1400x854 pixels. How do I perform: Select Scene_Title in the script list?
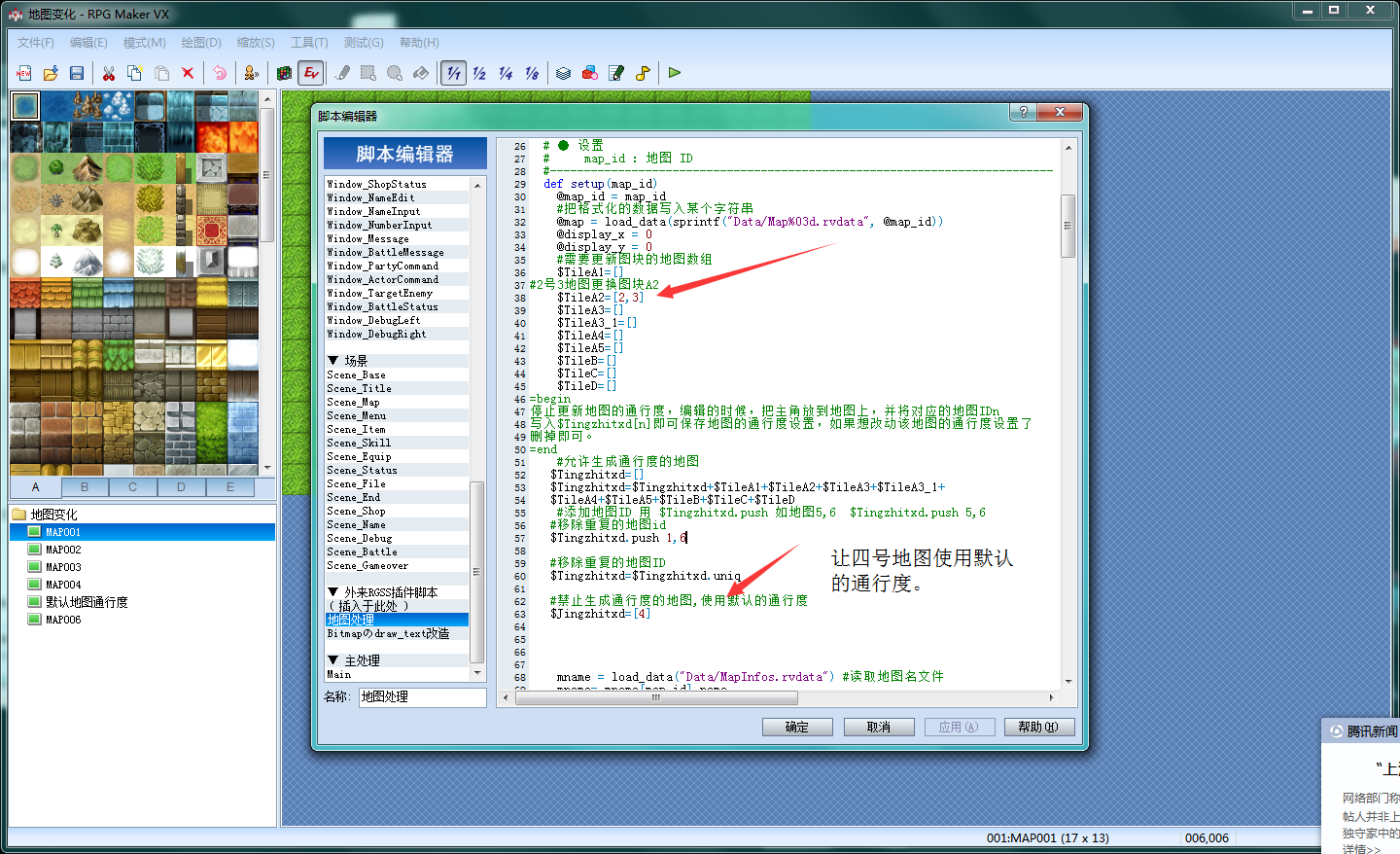click(x=398, y=388)
